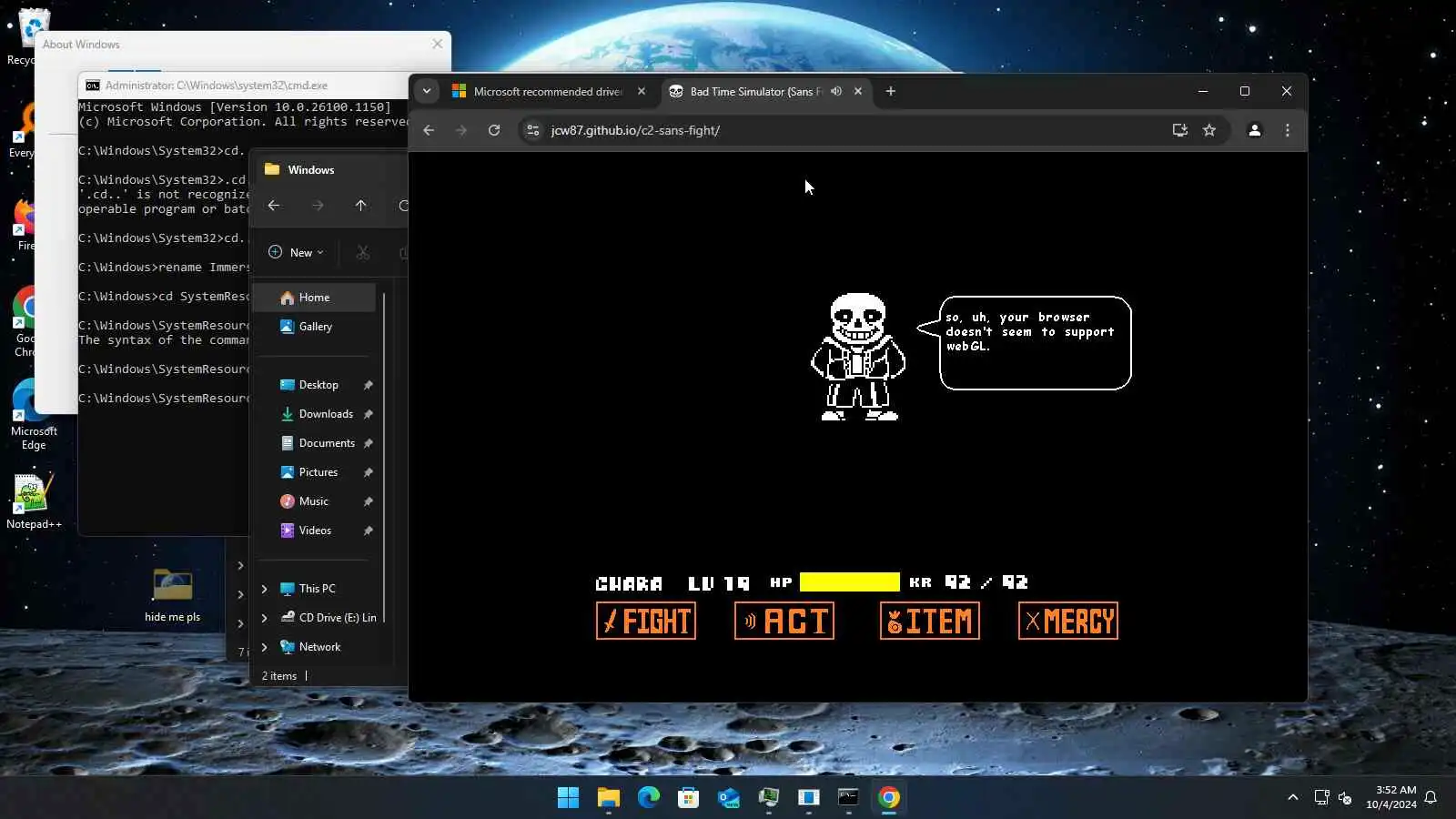Go back in File Explorer
This screenshot has width=1456, height=819.
pyautogui.click(x=274, y=206)
